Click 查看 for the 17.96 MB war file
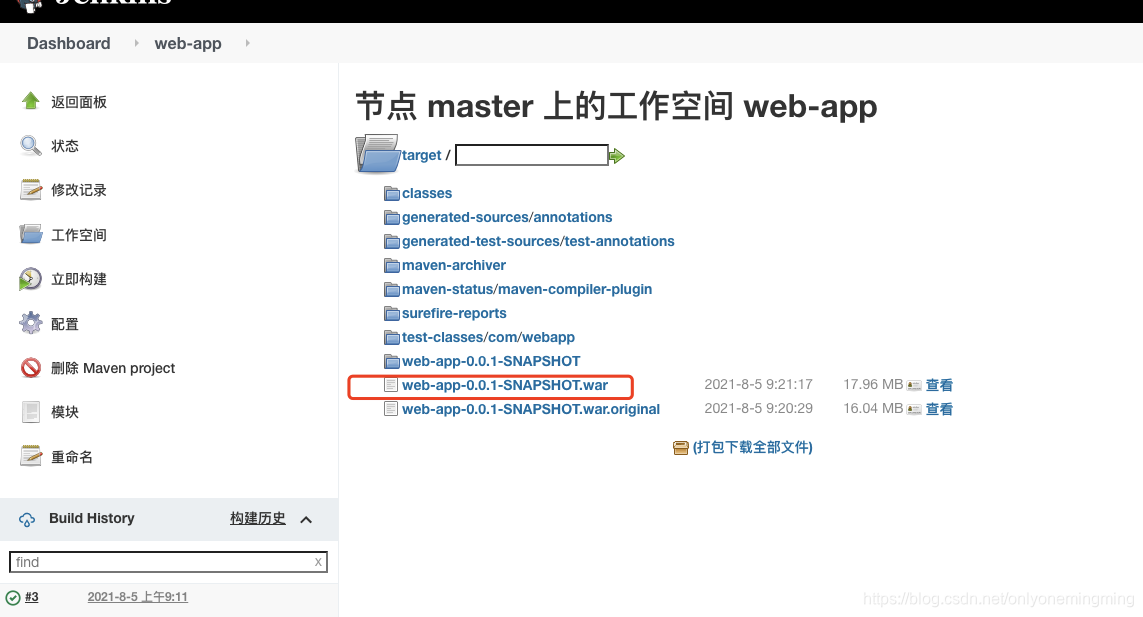Image resolution: width=1143 pixels, height=617 pixels. (939, 385)
